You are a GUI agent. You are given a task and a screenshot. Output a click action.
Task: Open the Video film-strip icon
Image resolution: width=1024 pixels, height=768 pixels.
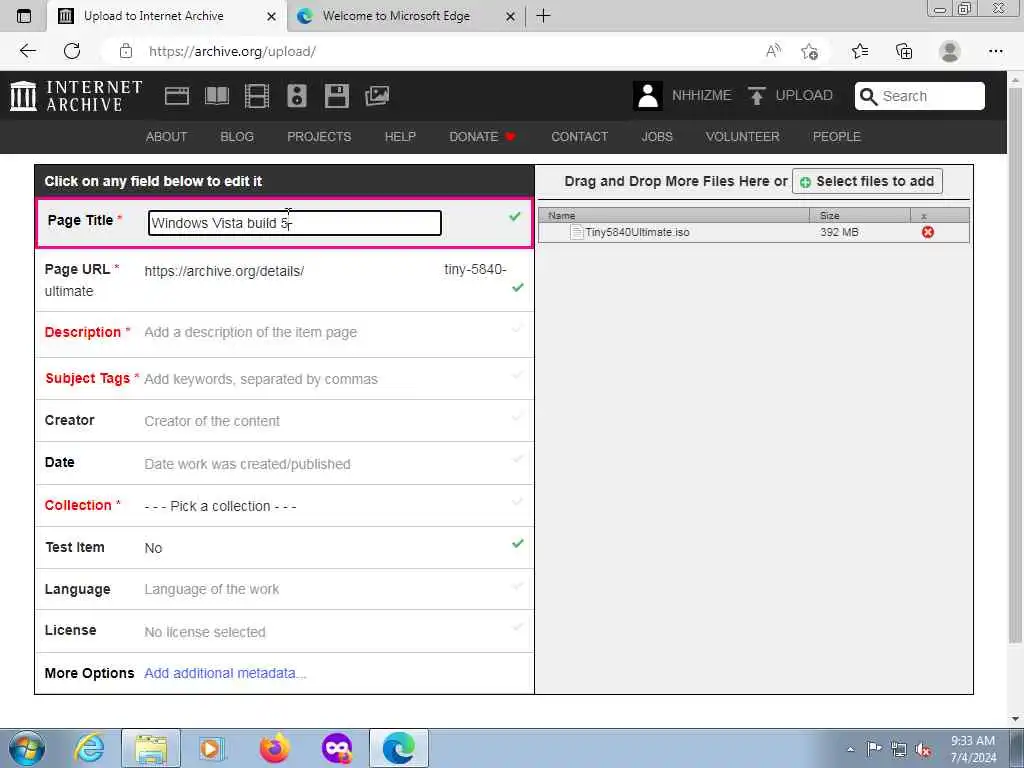coord(257,96)
